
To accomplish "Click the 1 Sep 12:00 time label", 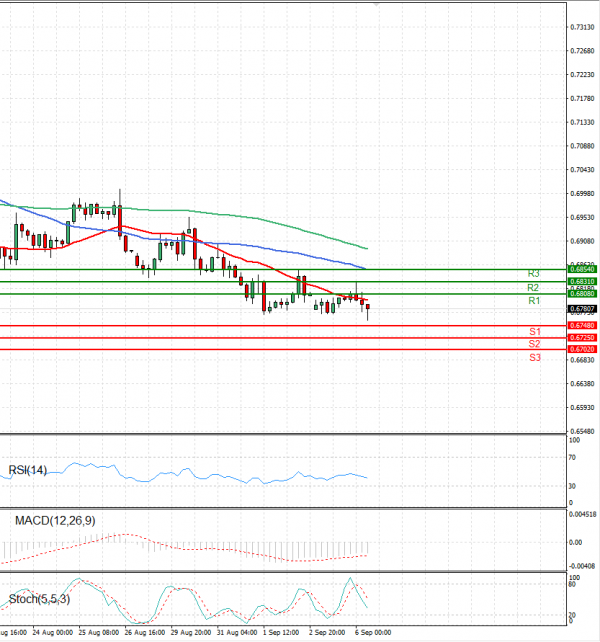I will click(x=281, y=633).
